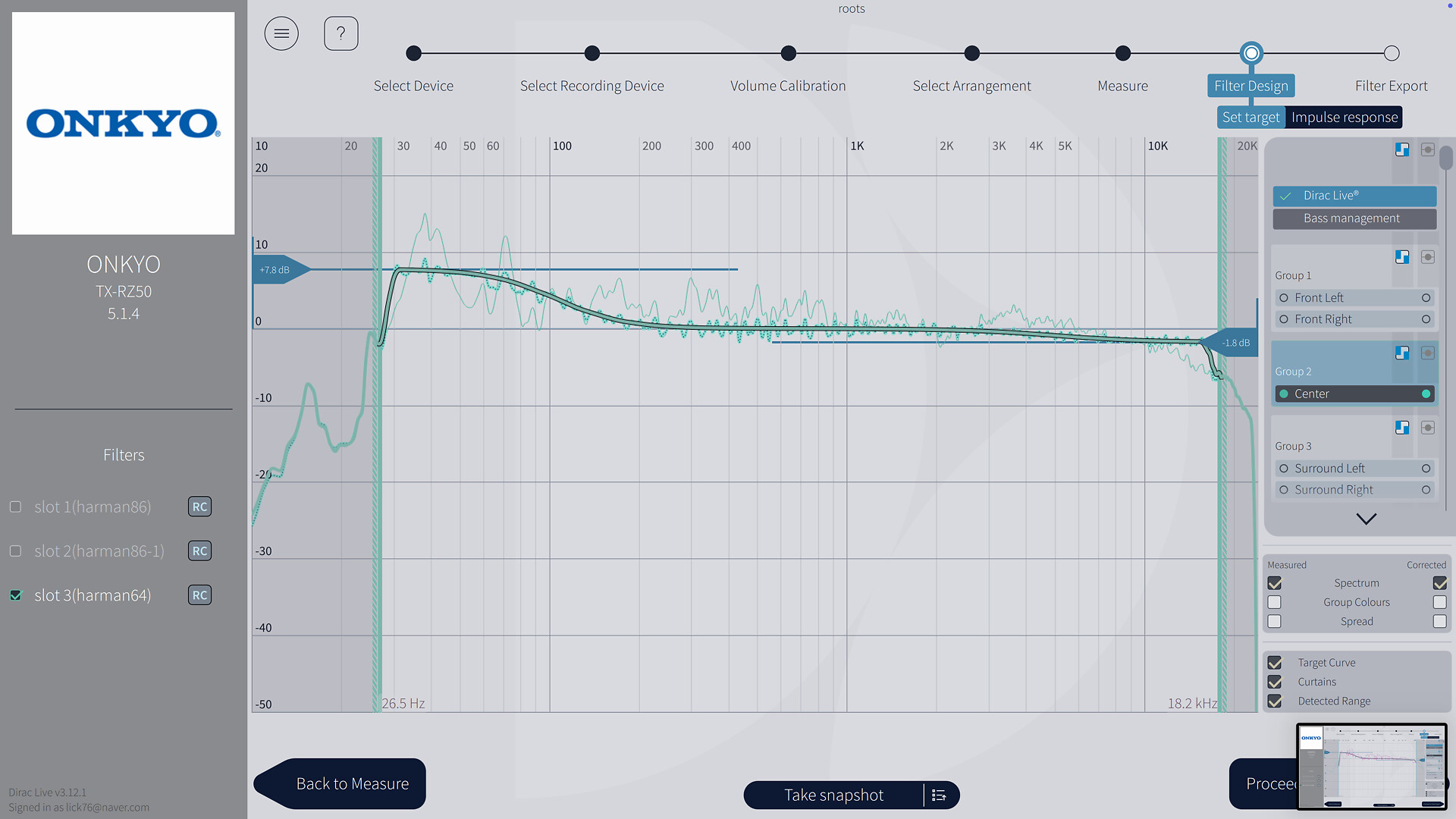Screen dimensions: 1456x819
Task: Switch to Impulse response tab
Action: [x=1344, y=118]
